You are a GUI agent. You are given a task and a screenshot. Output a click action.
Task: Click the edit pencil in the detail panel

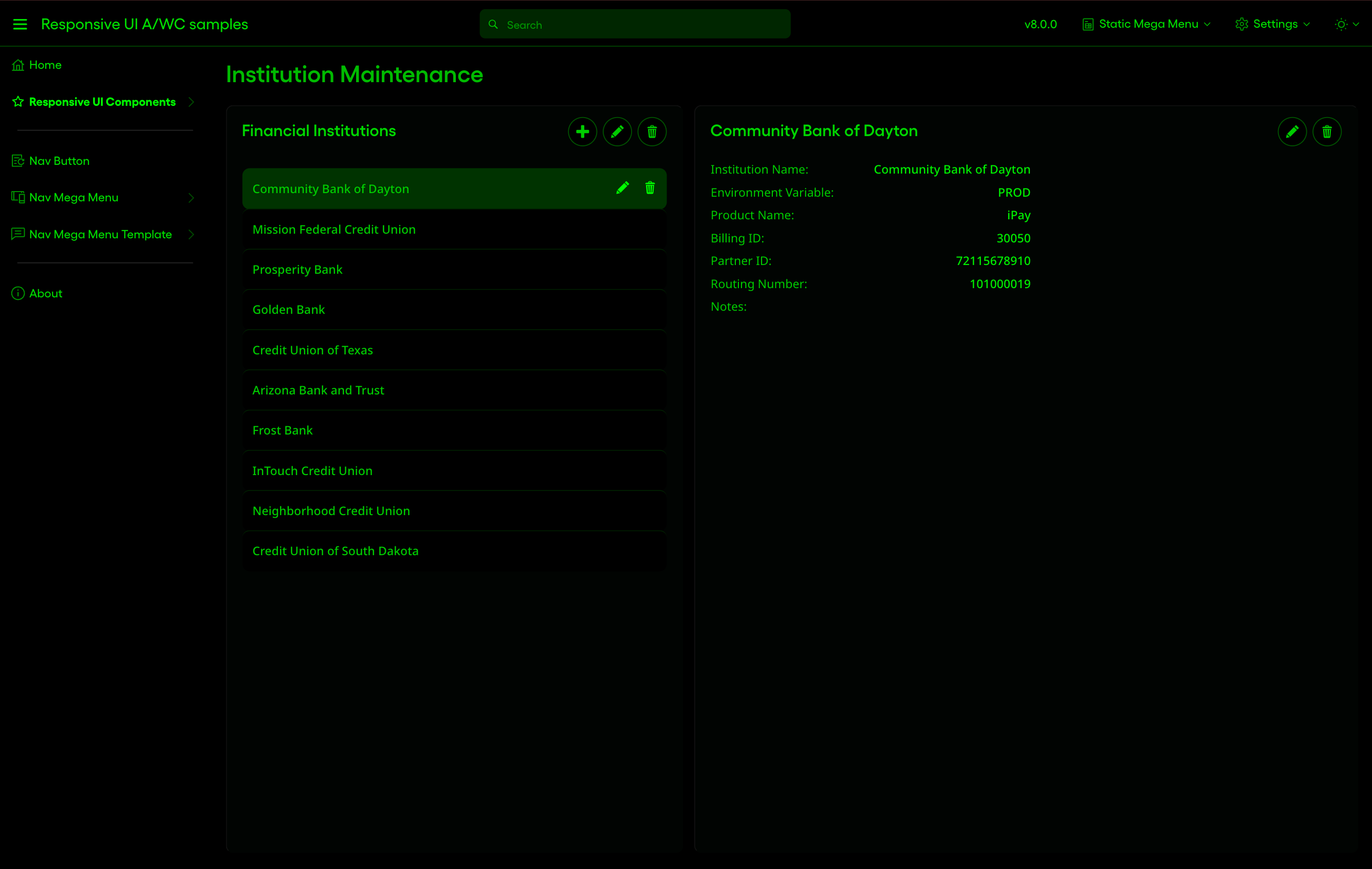tap(1292, 131)
